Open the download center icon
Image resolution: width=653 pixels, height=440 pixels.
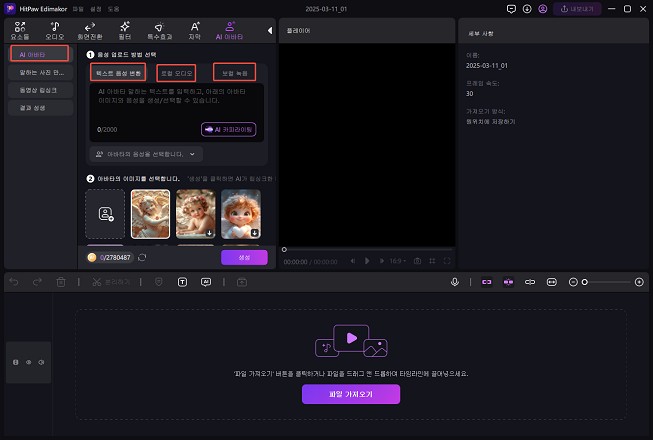pyautogui.click(x=526, y=8)
